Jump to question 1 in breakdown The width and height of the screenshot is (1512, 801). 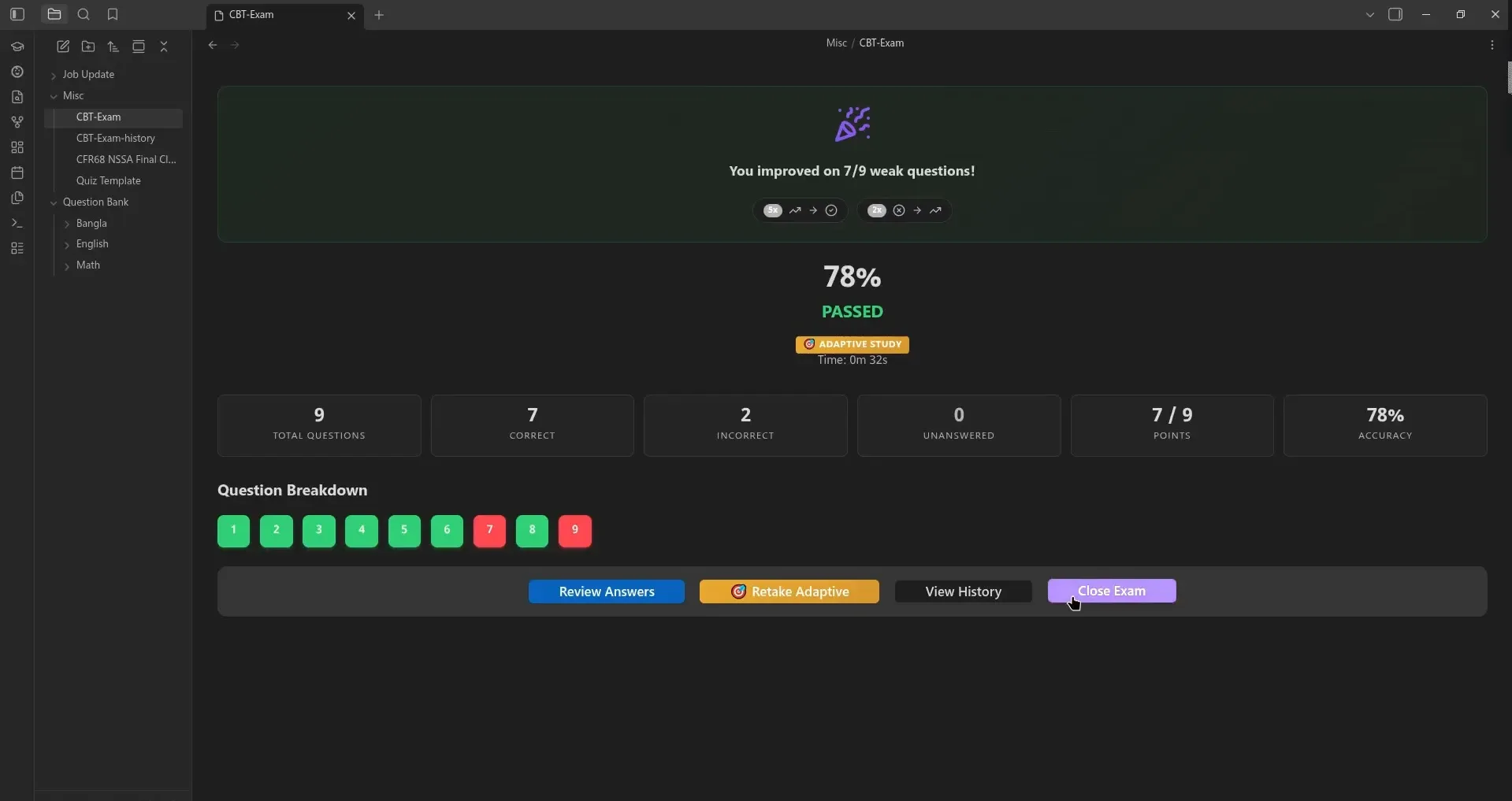coord(233,530)
